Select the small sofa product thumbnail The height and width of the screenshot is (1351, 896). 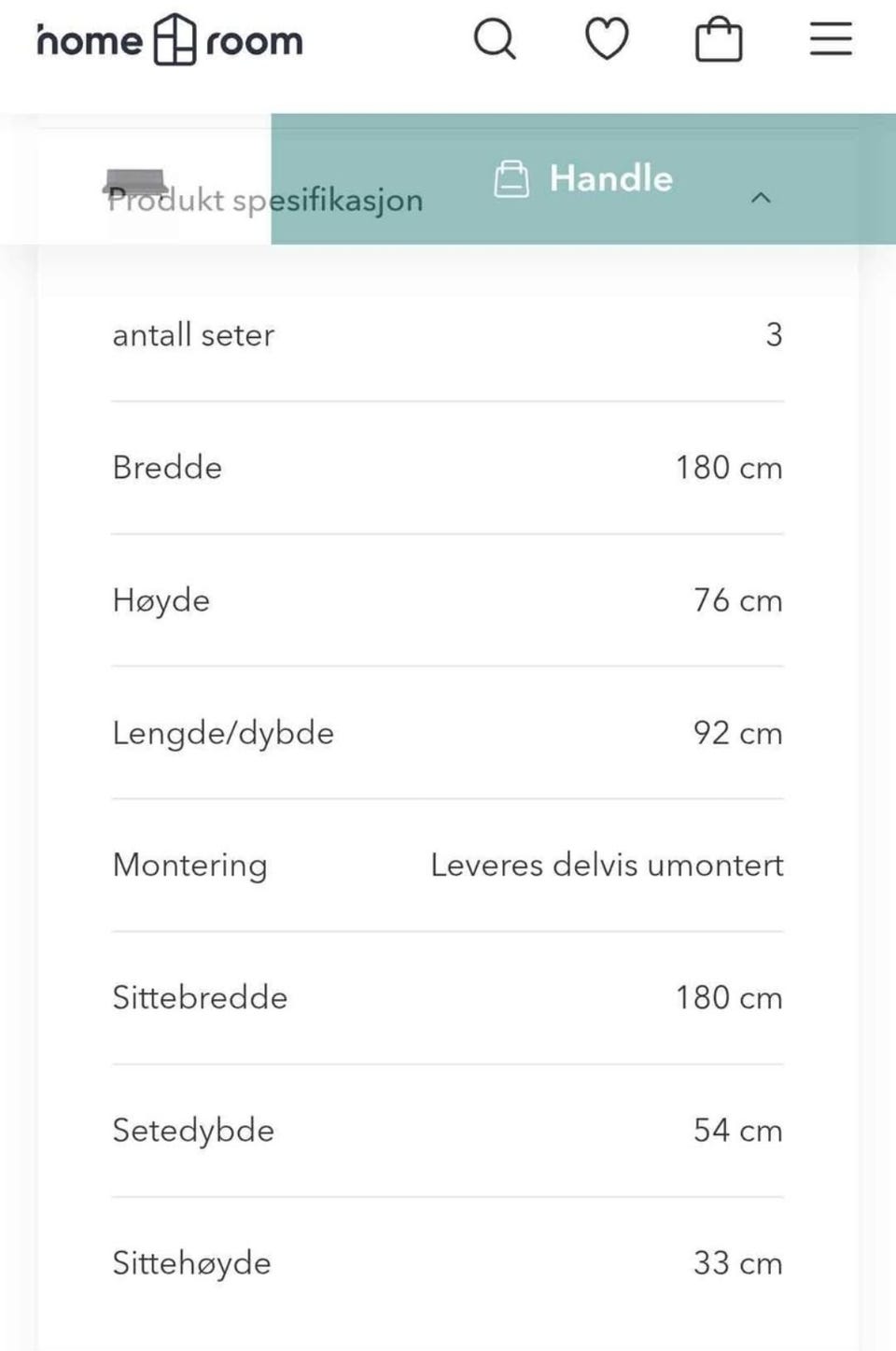(135, 180)
